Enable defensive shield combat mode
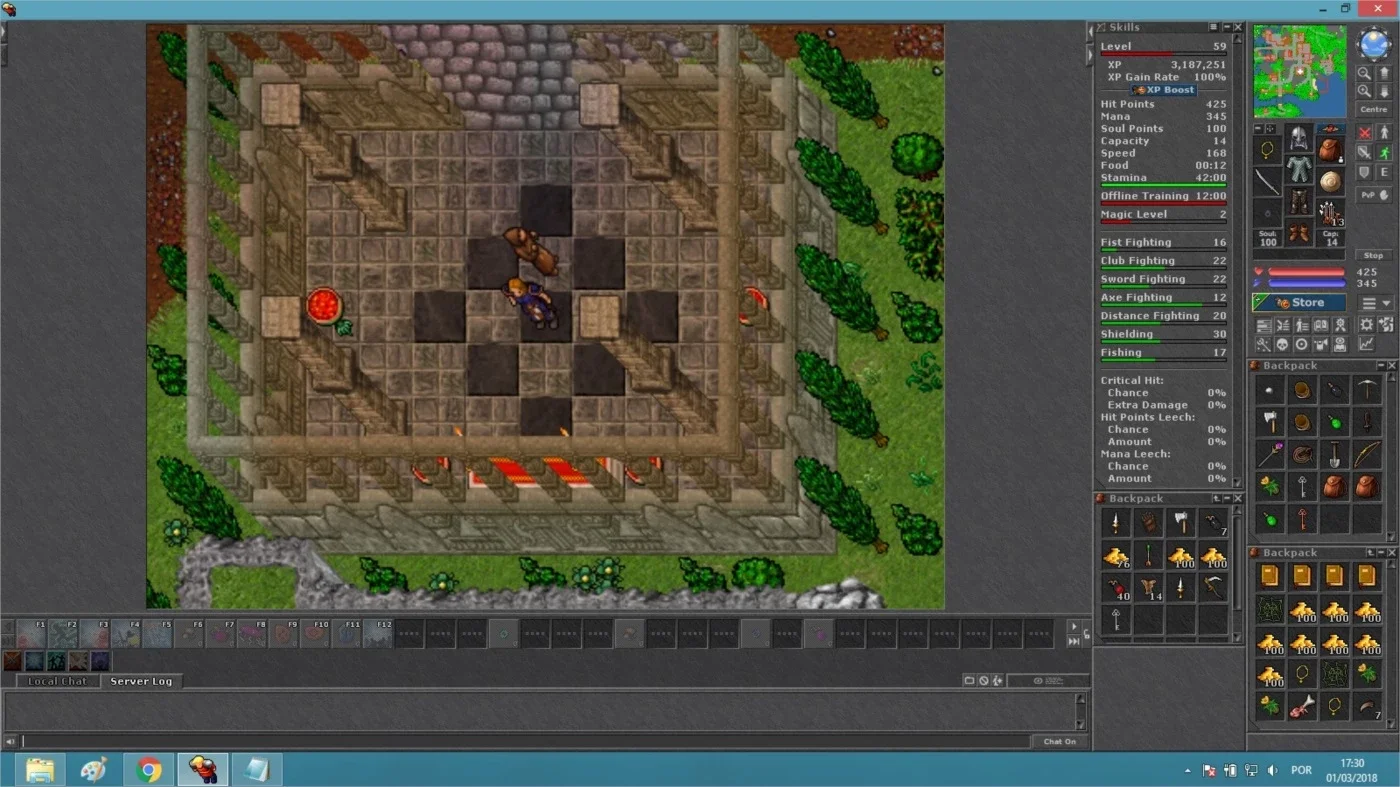Screen dimensions: 1400x787 pyautogui.click(x=1365, y=172)
